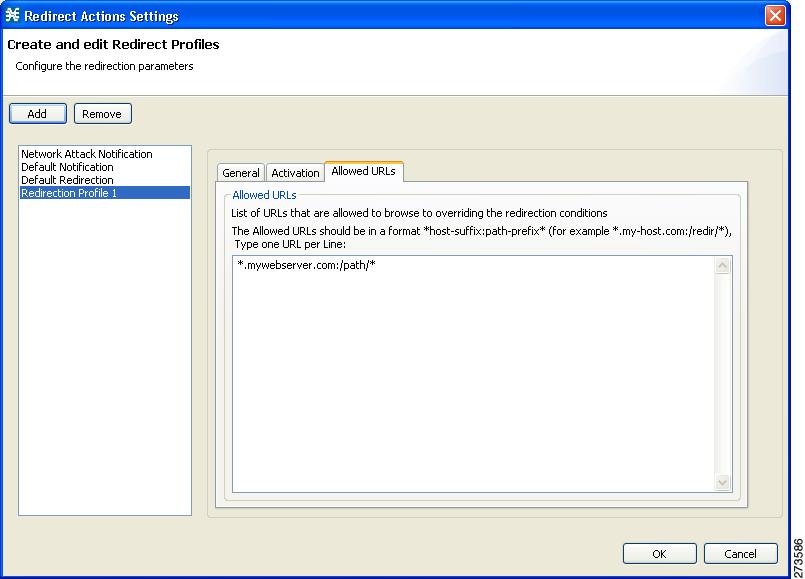The height and width of the screenshot is (579, 805).
Task: Close the Redirect Actions Settings dialog
Action: tap(775, 15)
